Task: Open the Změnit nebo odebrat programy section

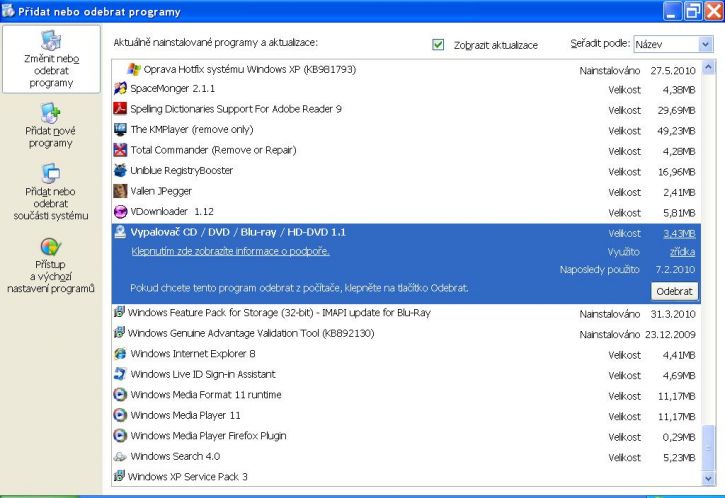Action: tap(51, 59)
